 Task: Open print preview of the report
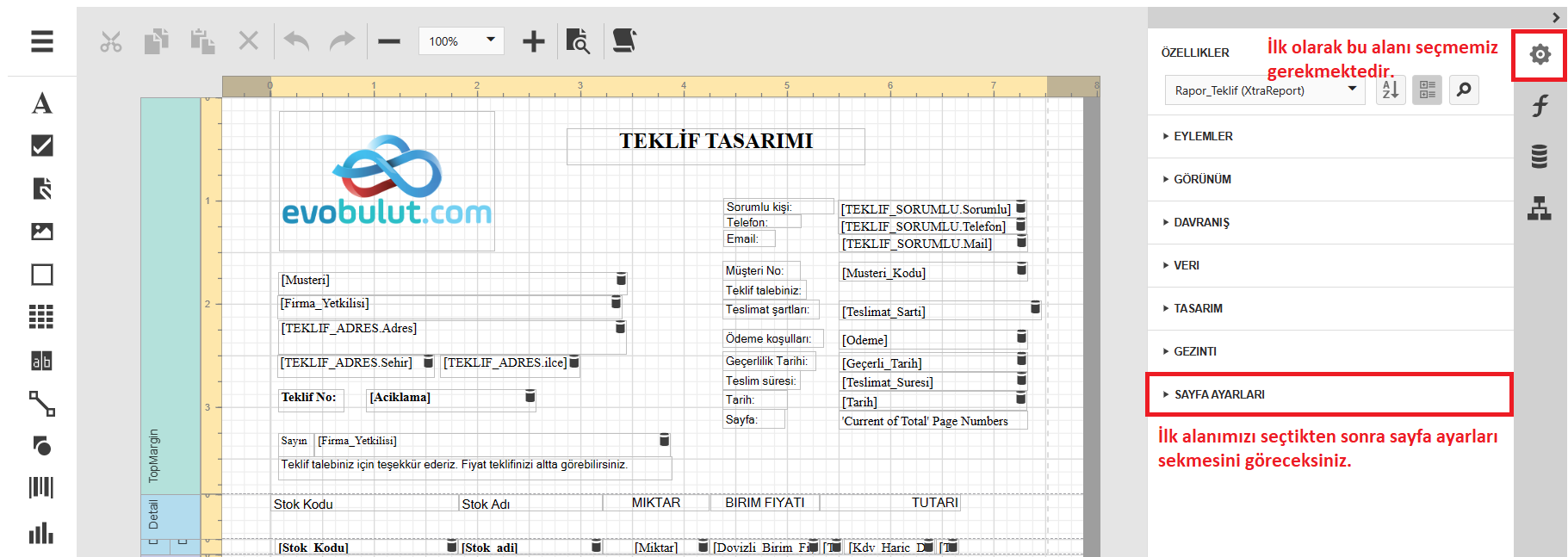click(x=578, y=41)
